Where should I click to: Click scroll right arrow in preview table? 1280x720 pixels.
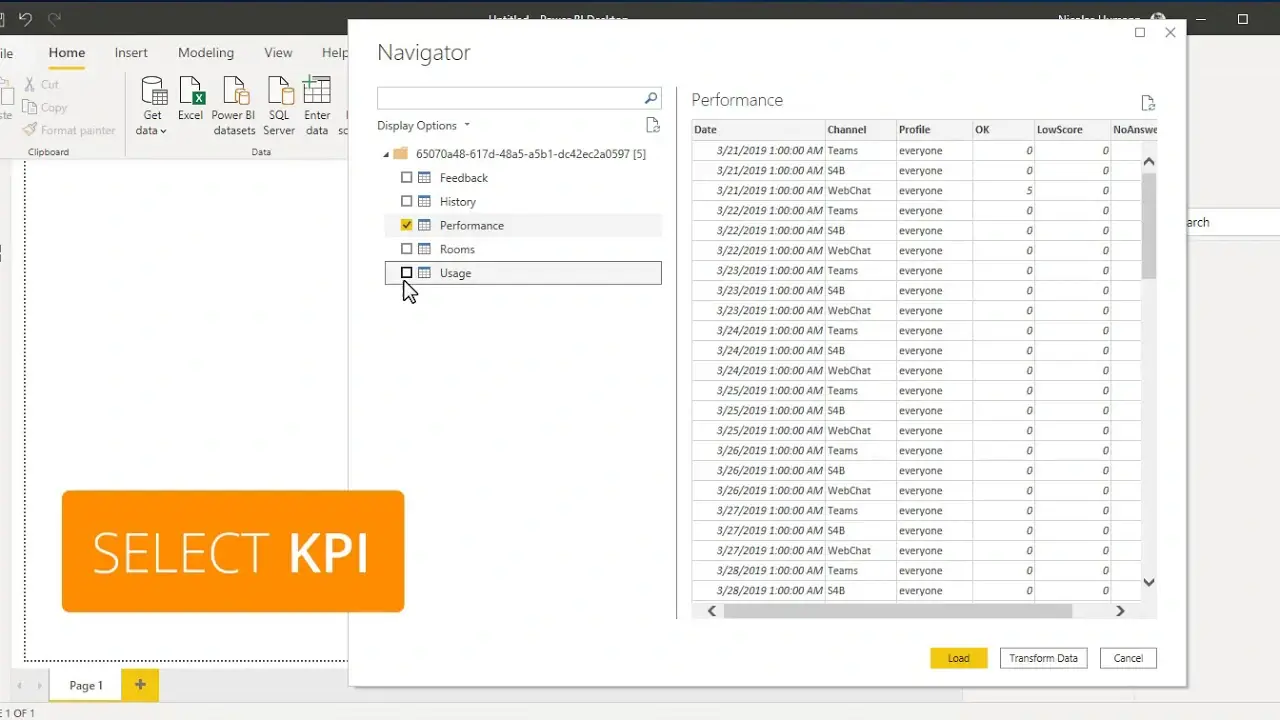[x=1120, y=610]
